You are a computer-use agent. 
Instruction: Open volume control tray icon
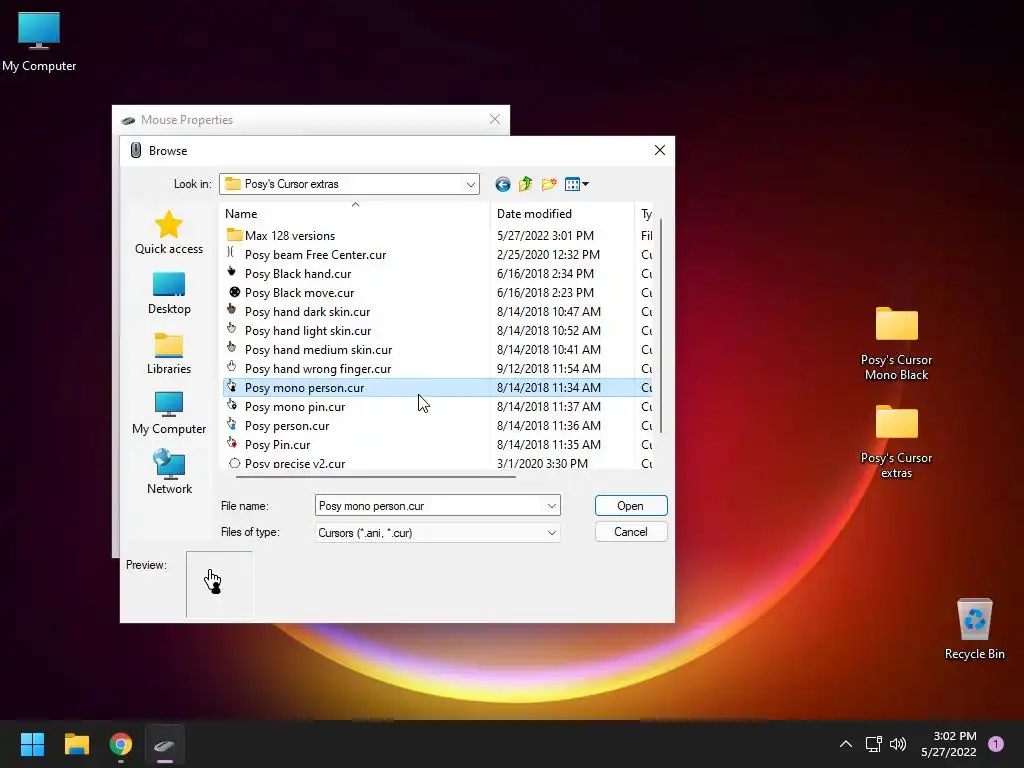click(x=898, y=744)
